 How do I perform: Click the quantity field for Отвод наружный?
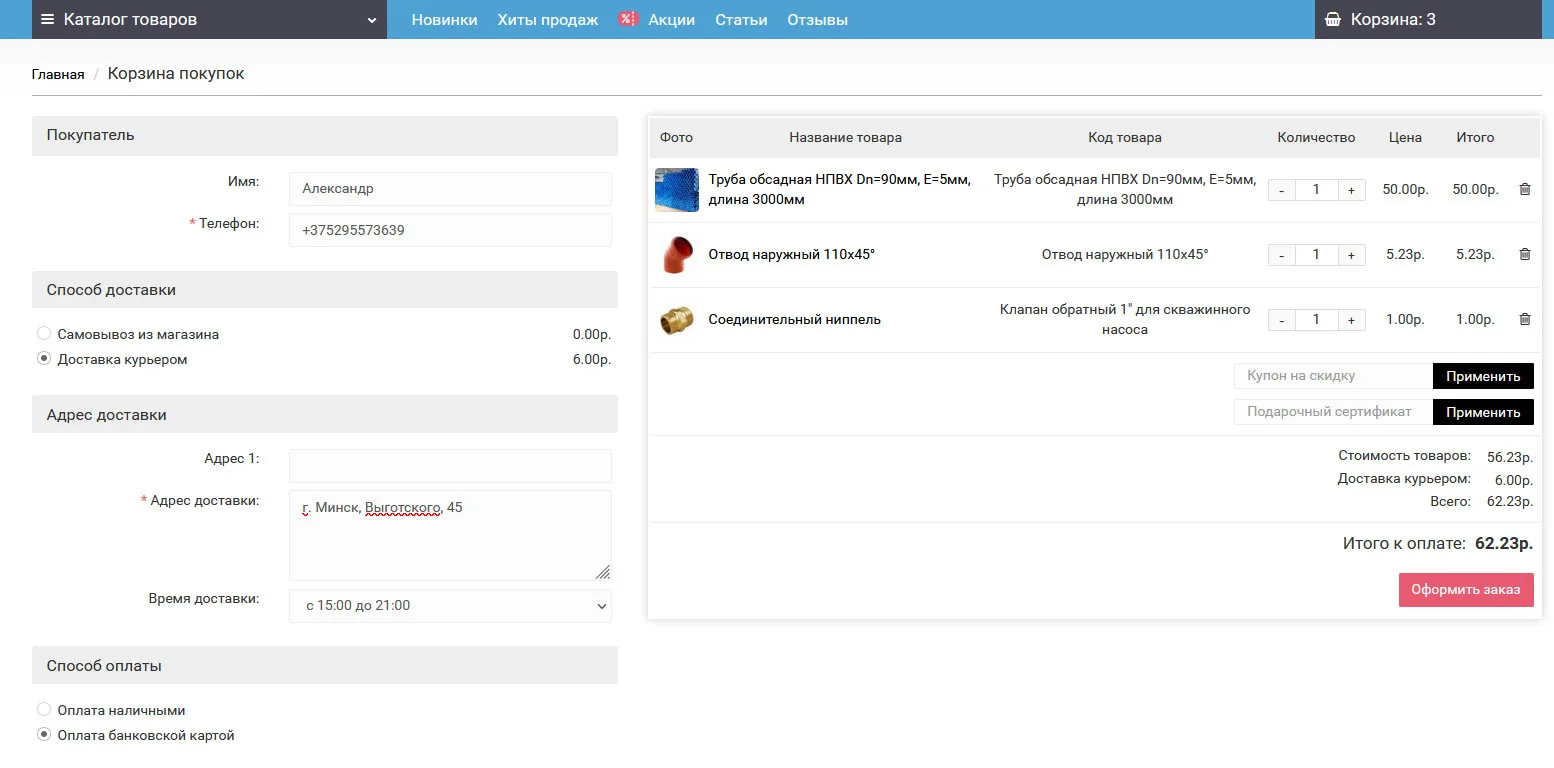click(x=1316, y=255)
